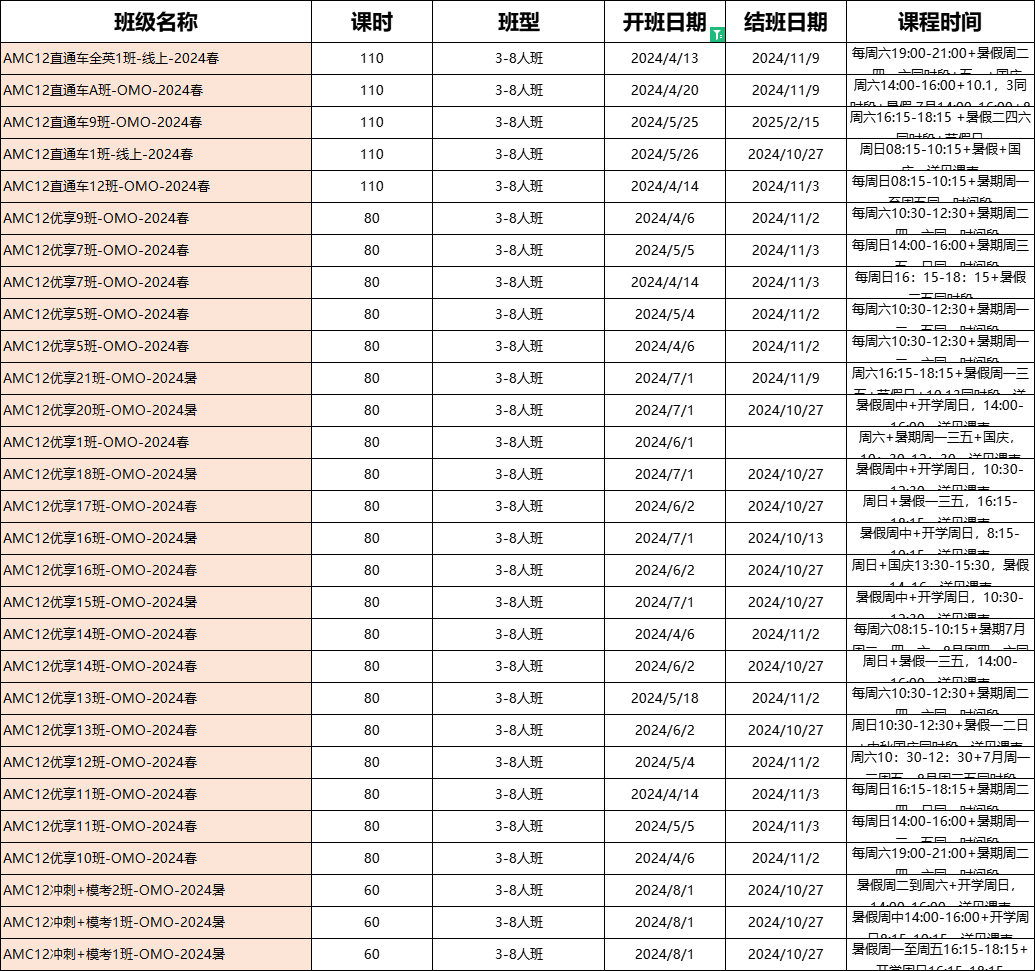The width and height of the screenshot is (1035, 971).
Task: Click schedule cell 暑假周中+开学周日，14:00-
Action: tap(940, 411)
